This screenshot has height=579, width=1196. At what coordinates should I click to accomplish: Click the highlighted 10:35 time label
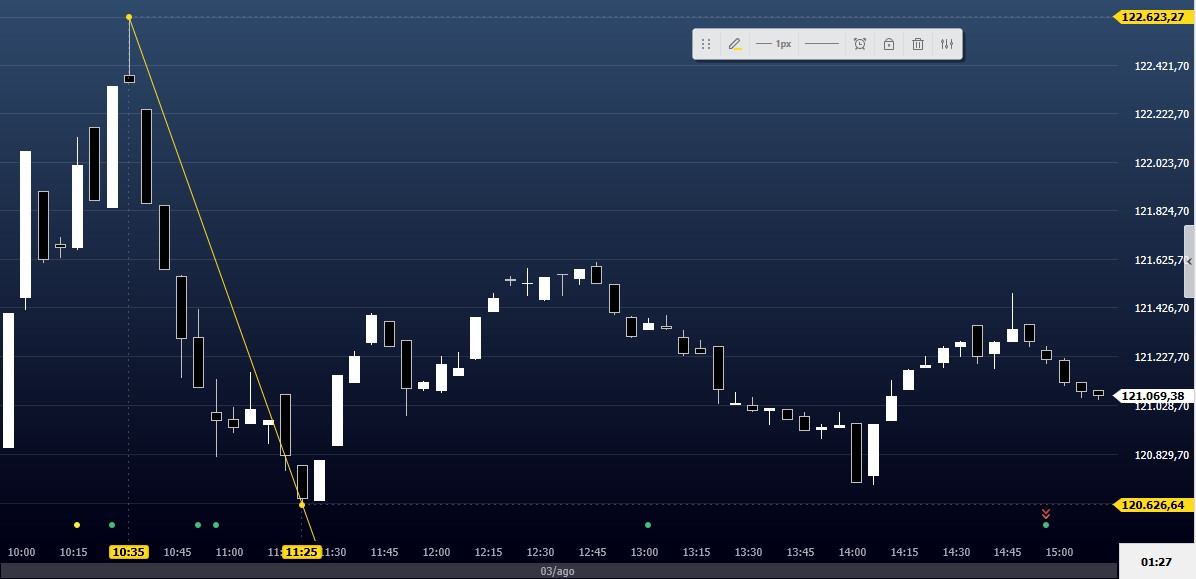129,552
